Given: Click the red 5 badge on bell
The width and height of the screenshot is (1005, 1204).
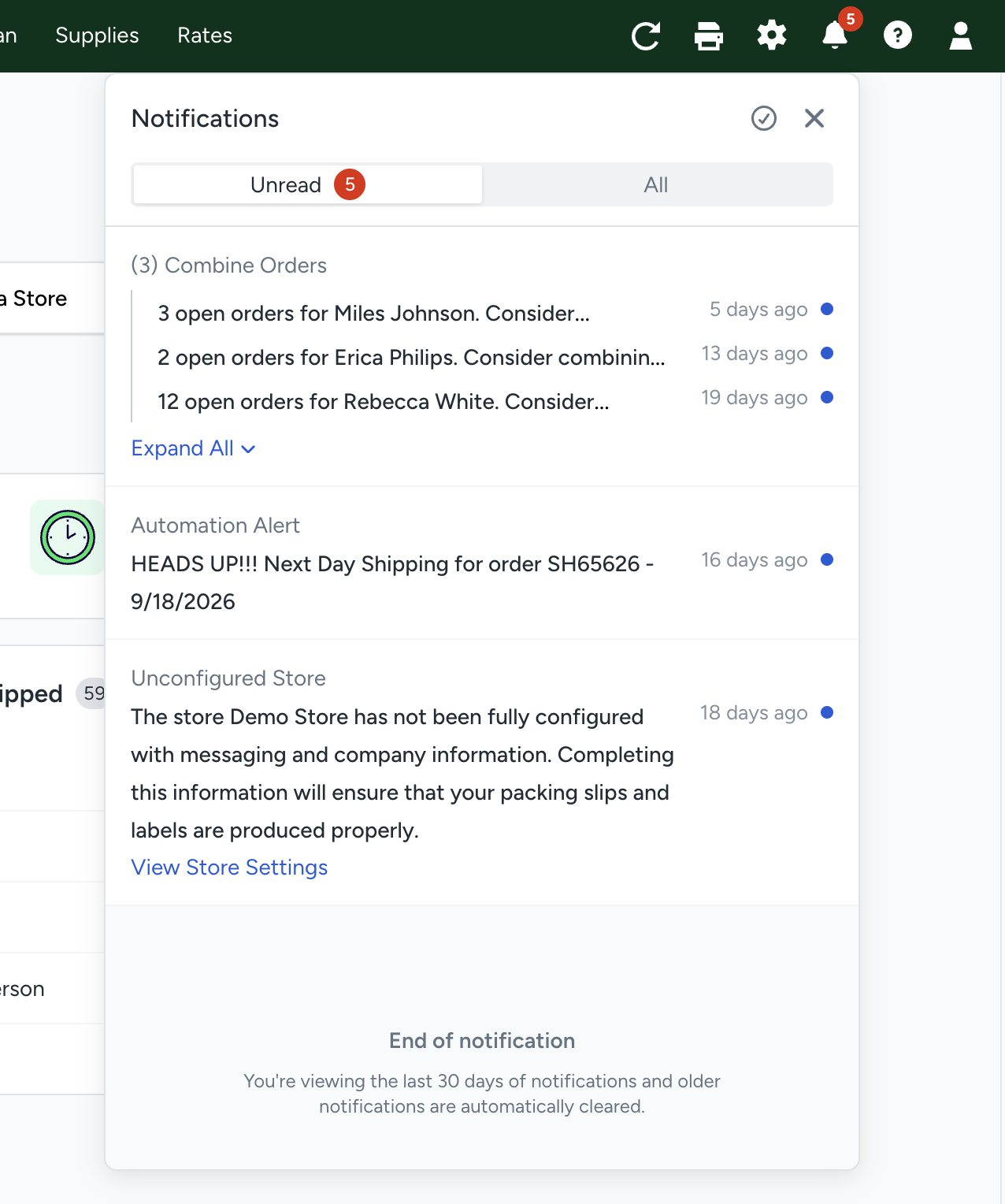Looking at the screenshot, I should click(x=851, y=19).
